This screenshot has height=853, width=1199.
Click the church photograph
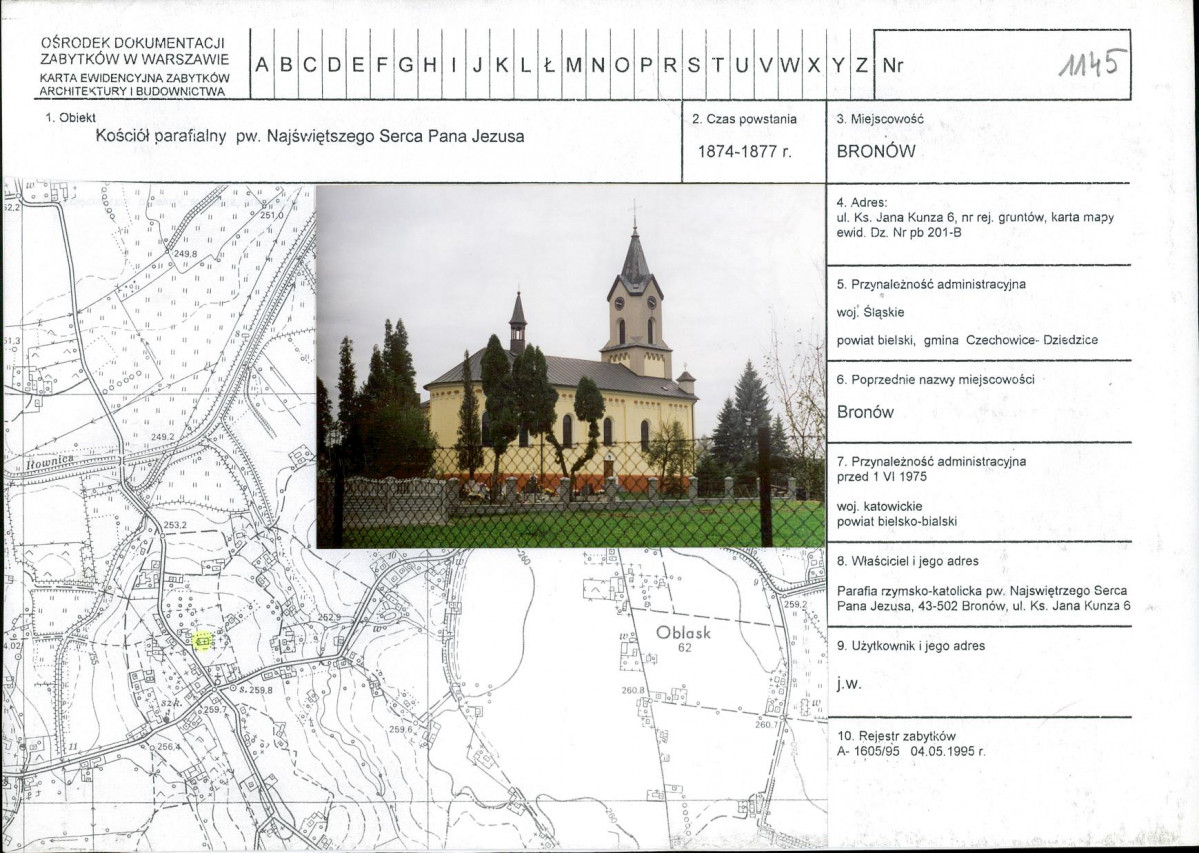pos(570,366)
